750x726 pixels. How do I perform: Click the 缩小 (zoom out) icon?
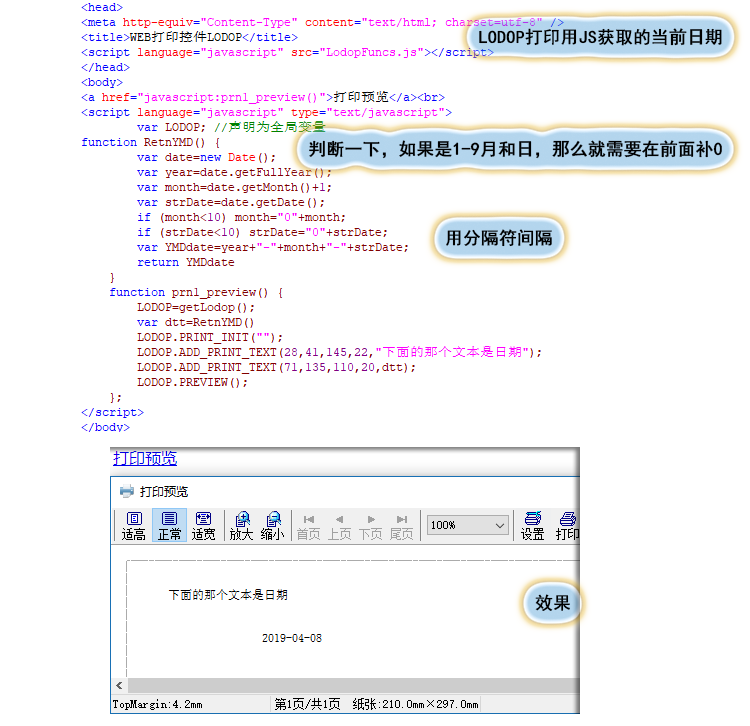coord(272,525)
